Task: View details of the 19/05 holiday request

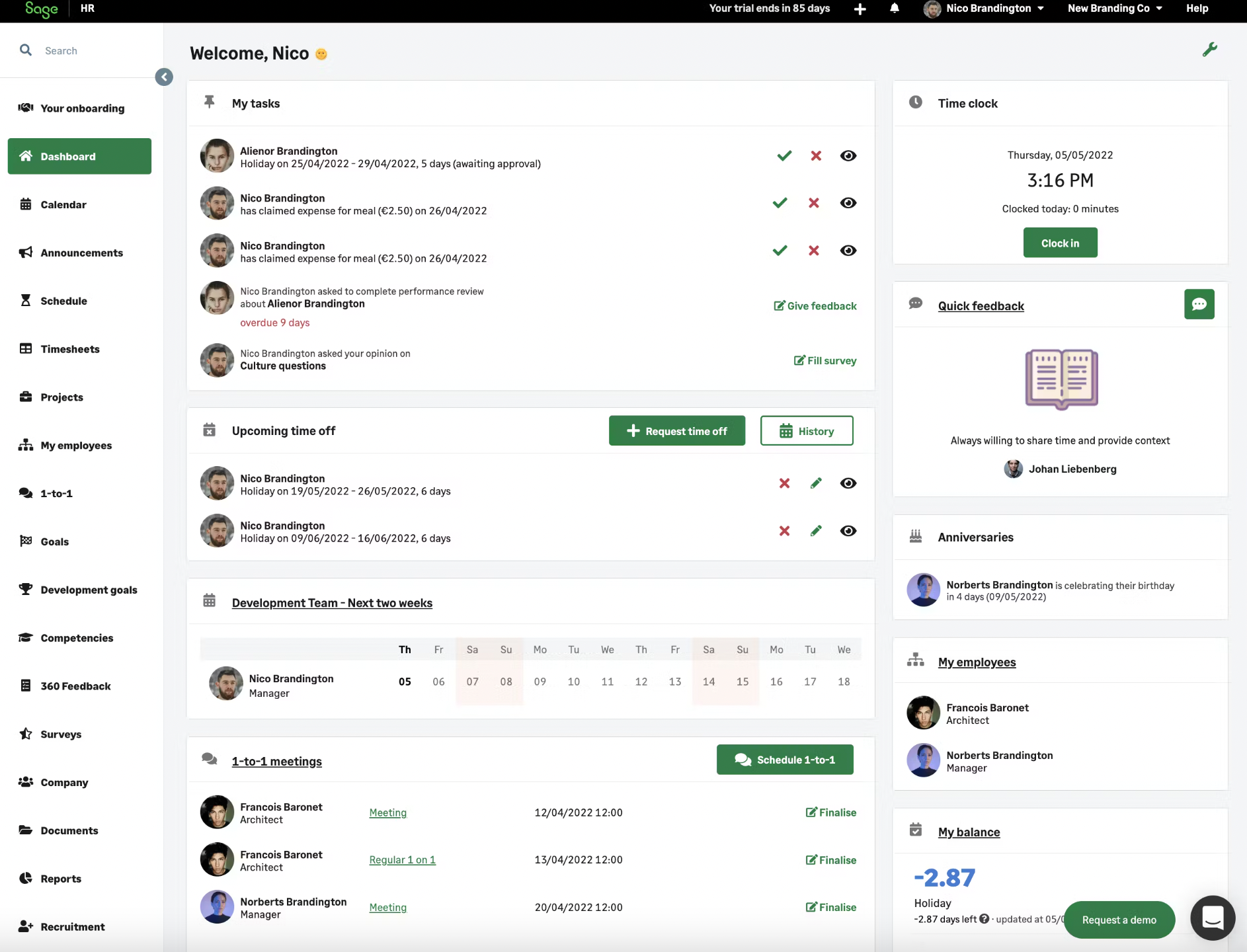Action: tap(848, 483)
